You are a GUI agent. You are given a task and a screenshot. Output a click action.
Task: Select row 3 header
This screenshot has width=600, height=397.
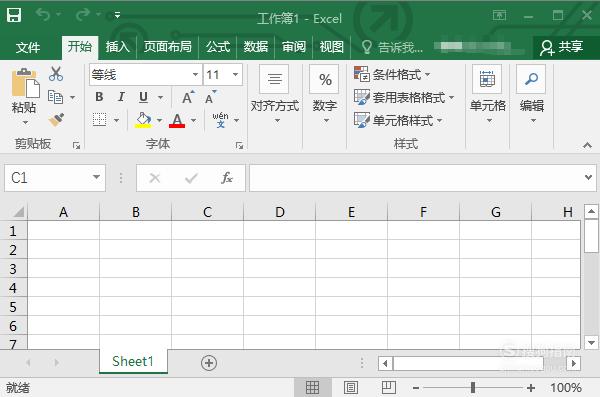pos(13,268)
